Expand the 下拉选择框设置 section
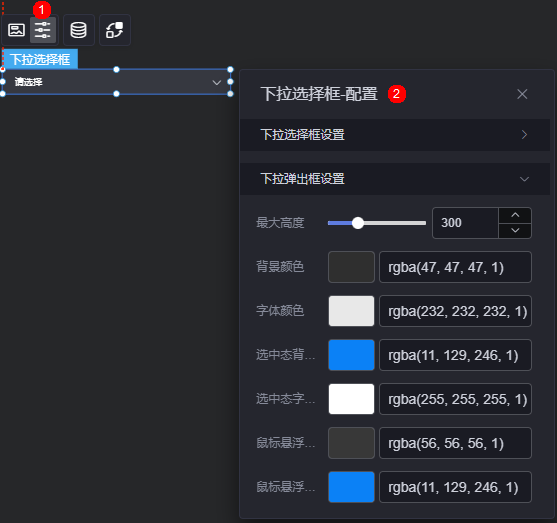Image resolution: width=557 pixels, height=523 pixels. [395, 135]
